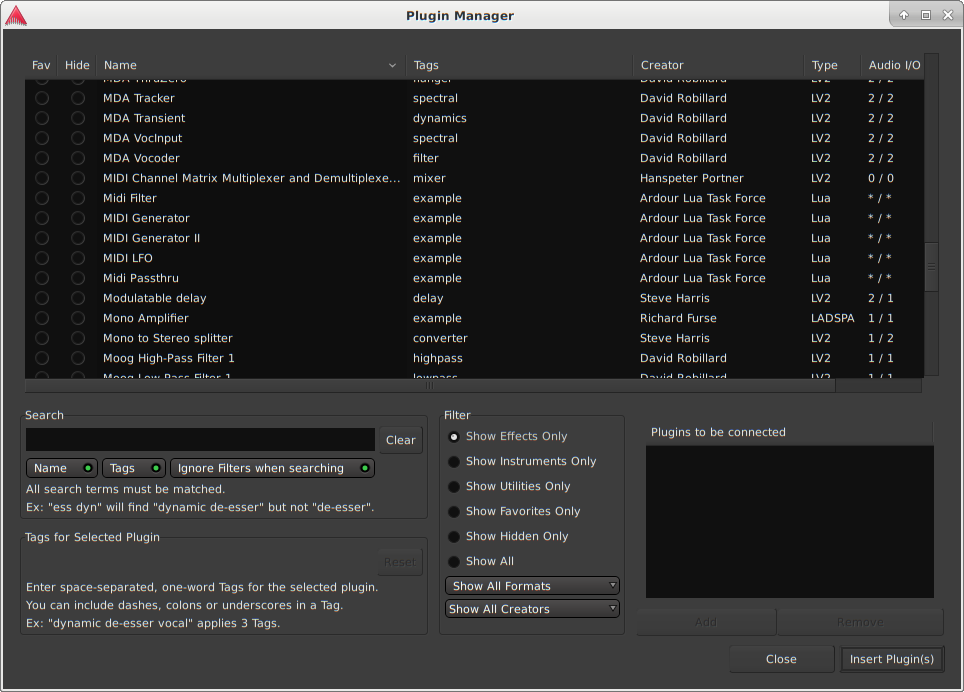Click the Ardour logo icon in title bar
Screen dimensions: 964x692
pyautogui.click(x=16, y=15)
